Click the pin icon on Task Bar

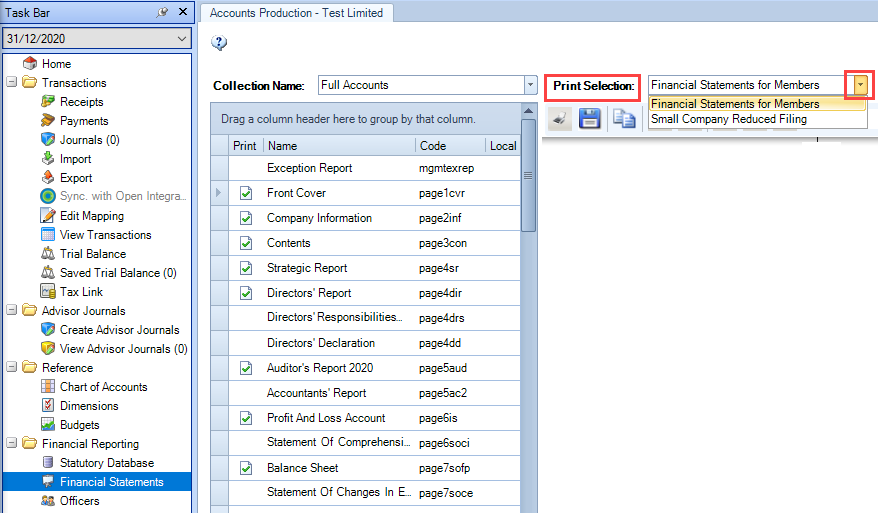[x=162, y=12]
